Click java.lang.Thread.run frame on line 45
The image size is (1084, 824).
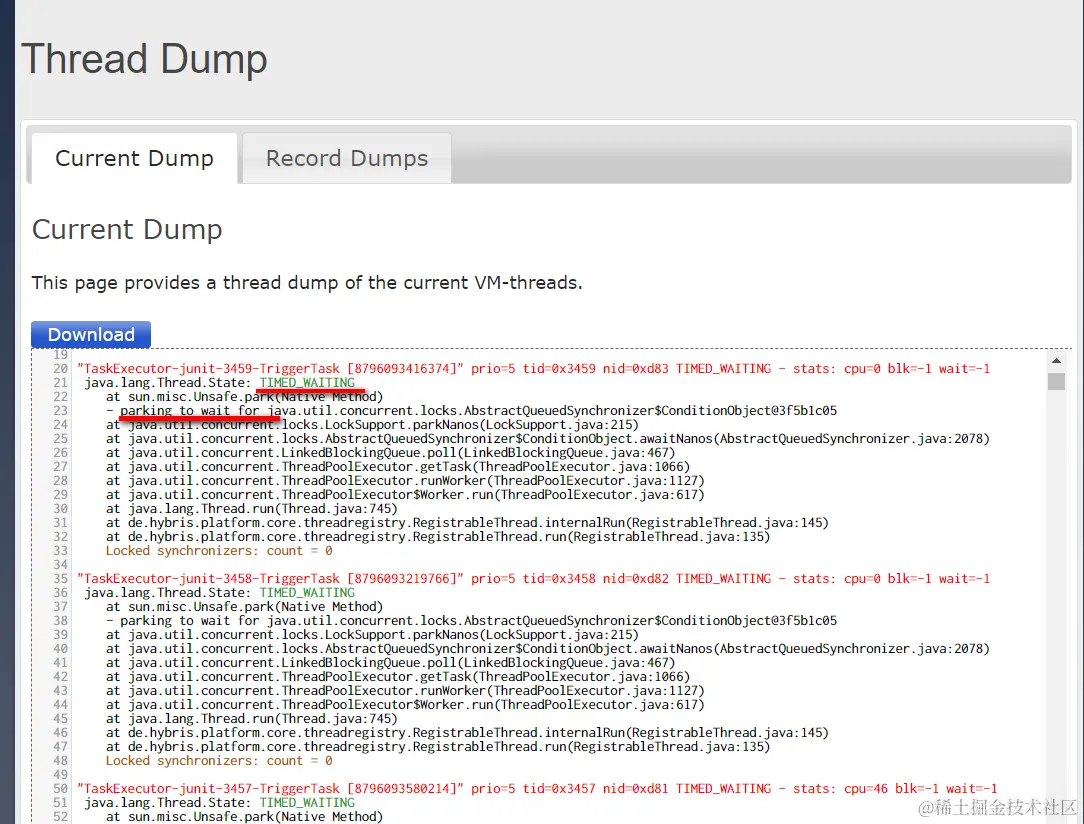pyautogui.click(x=252, y=719)
